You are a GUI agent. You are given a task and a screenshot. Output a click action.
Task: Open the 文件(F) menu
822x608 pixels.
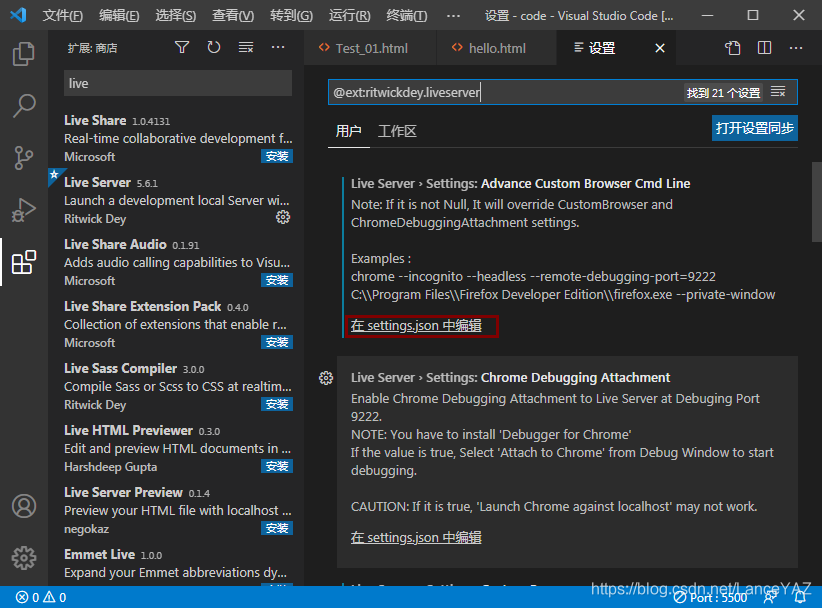click(62, 16)
